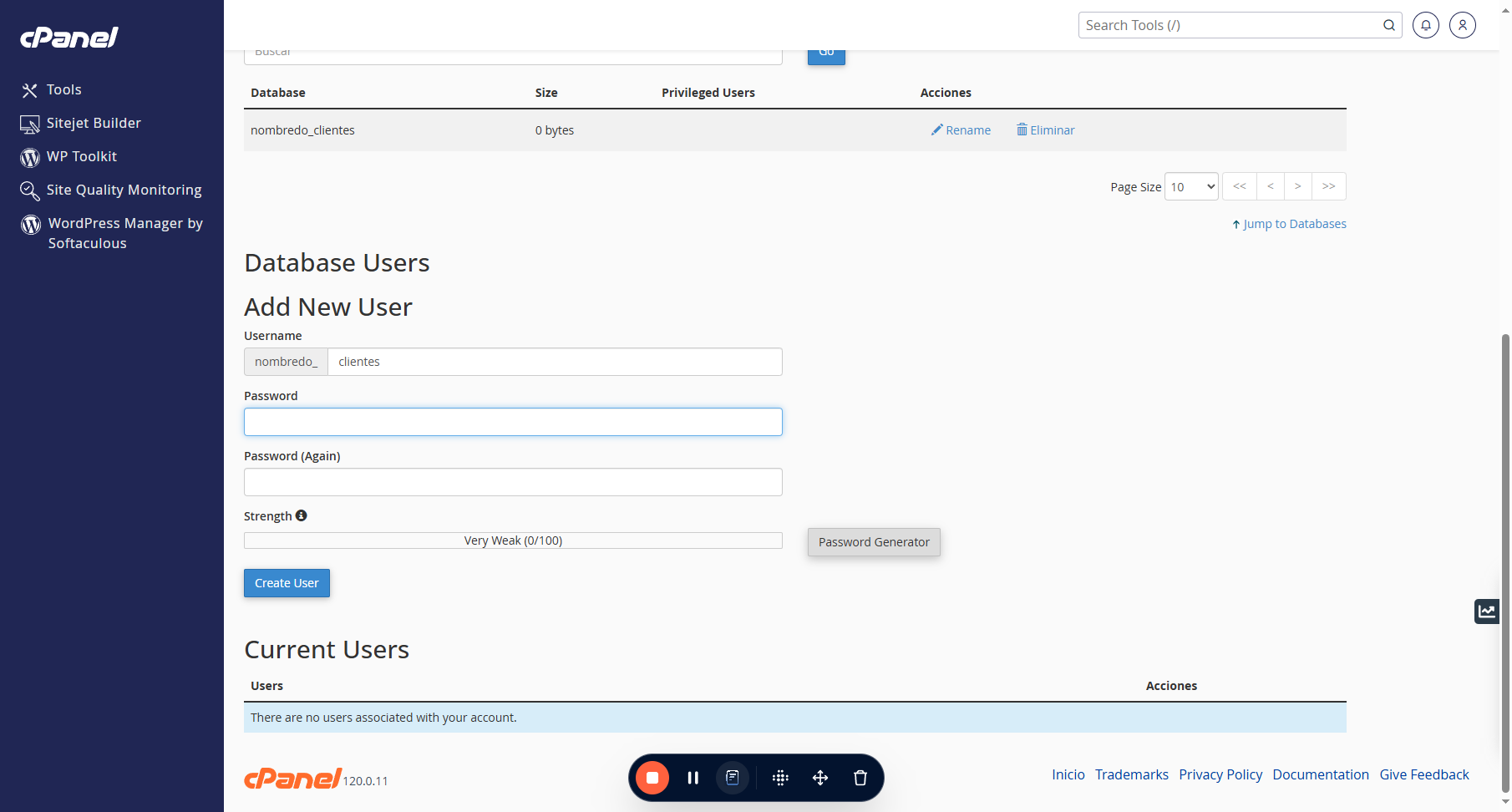Screen dimensions: 1512x812
Task: Click the cPanel logo in sidebar
Action: 69,38
